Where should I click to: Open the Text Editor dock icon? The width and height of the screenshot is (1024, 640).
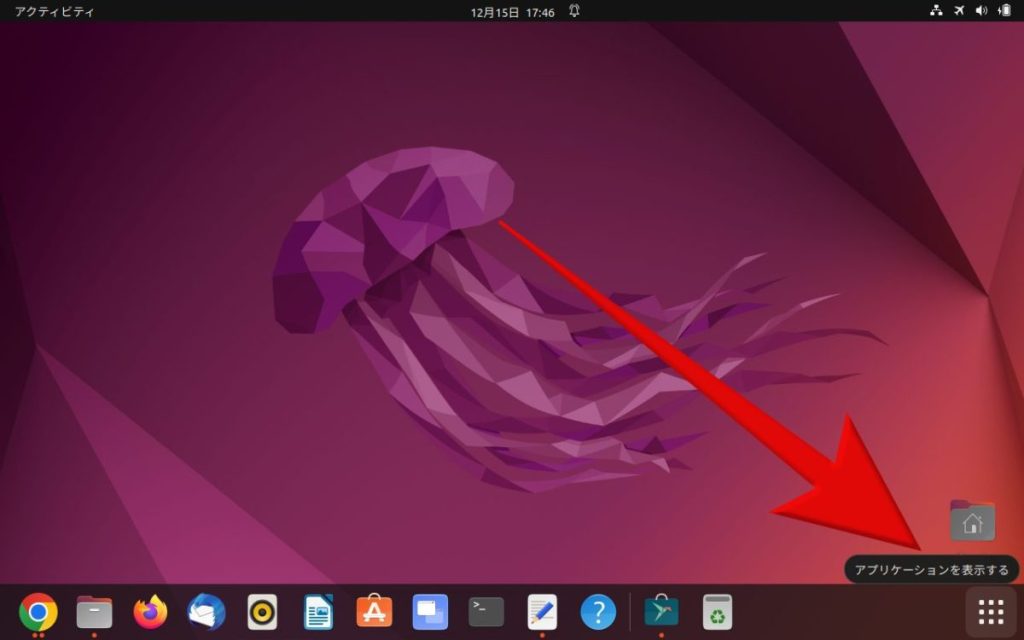(x=542, y=612)
